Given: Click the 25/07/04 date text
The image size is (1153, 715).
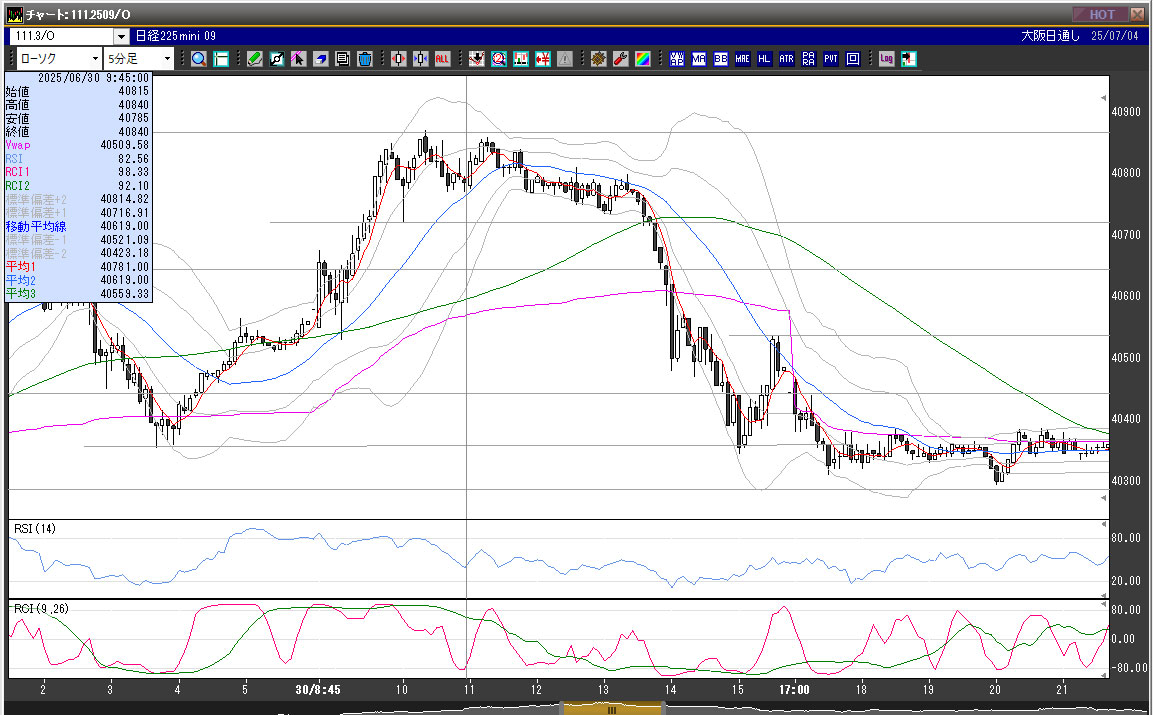Looking at the screenshot, I should [1115, 36].
